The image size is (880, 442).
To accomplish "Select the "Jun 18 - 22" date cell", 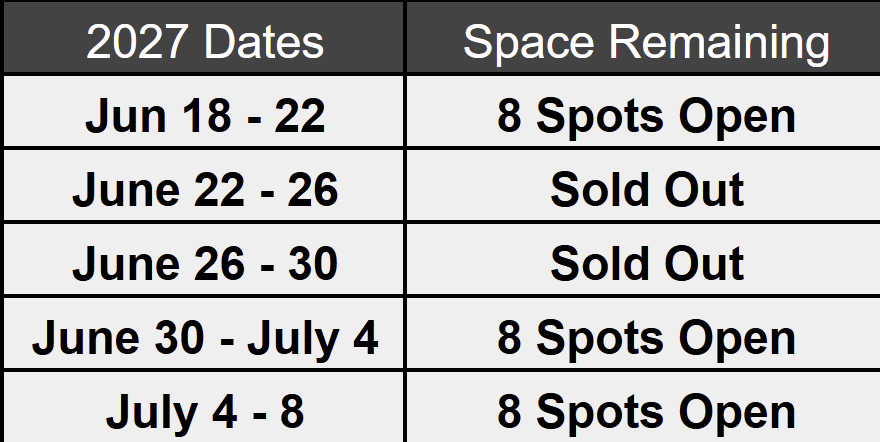I will click(x=204, y=112).
